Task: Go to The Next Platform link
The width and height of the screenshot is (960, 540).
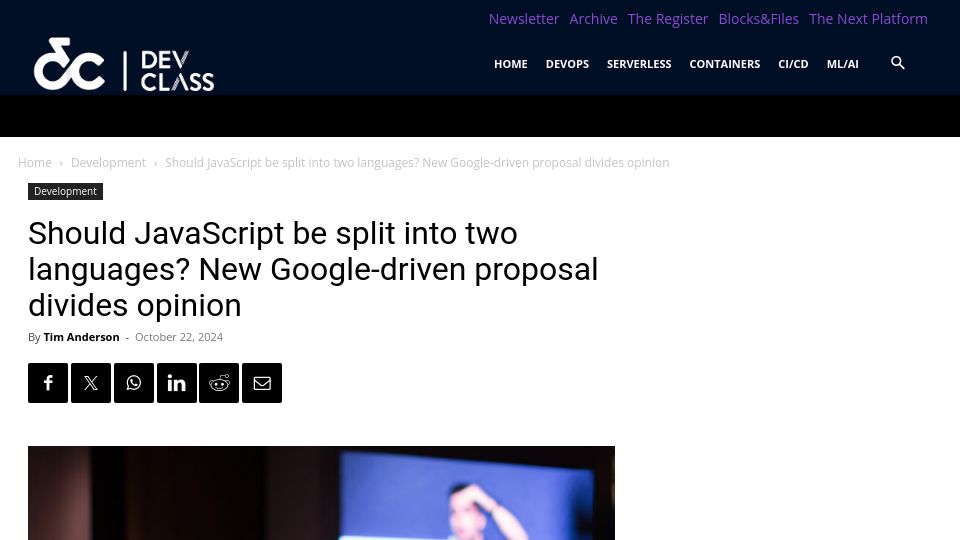Action: tap(868, 19)
